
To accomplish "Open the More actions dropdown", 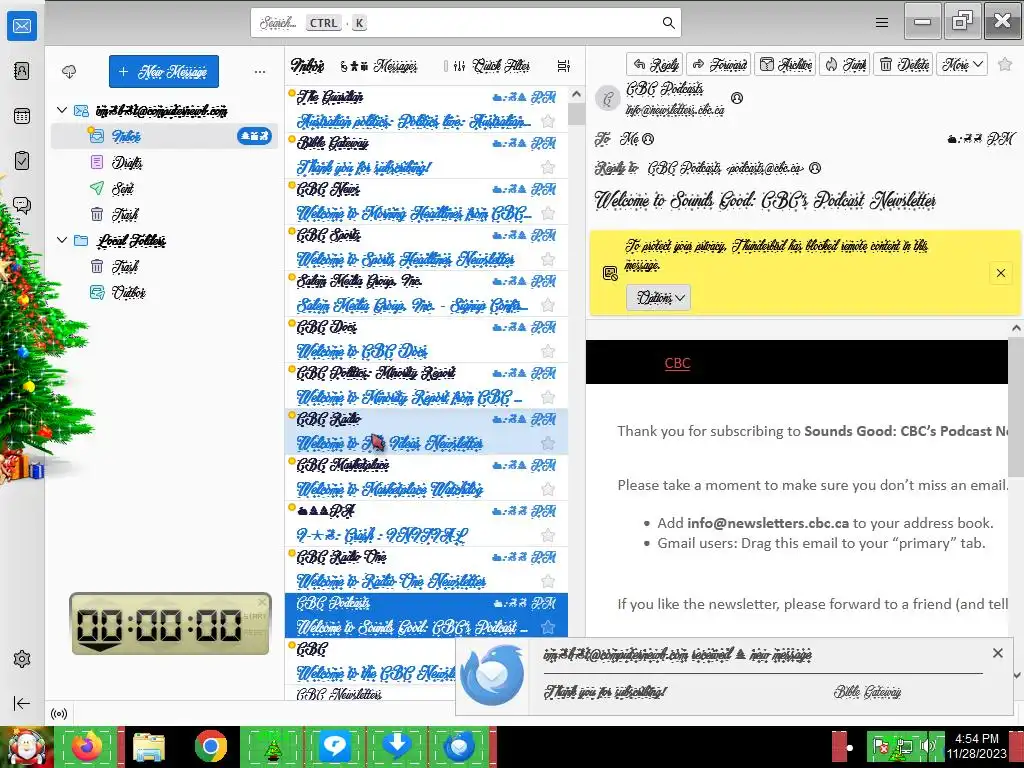I will coord(962,64).
